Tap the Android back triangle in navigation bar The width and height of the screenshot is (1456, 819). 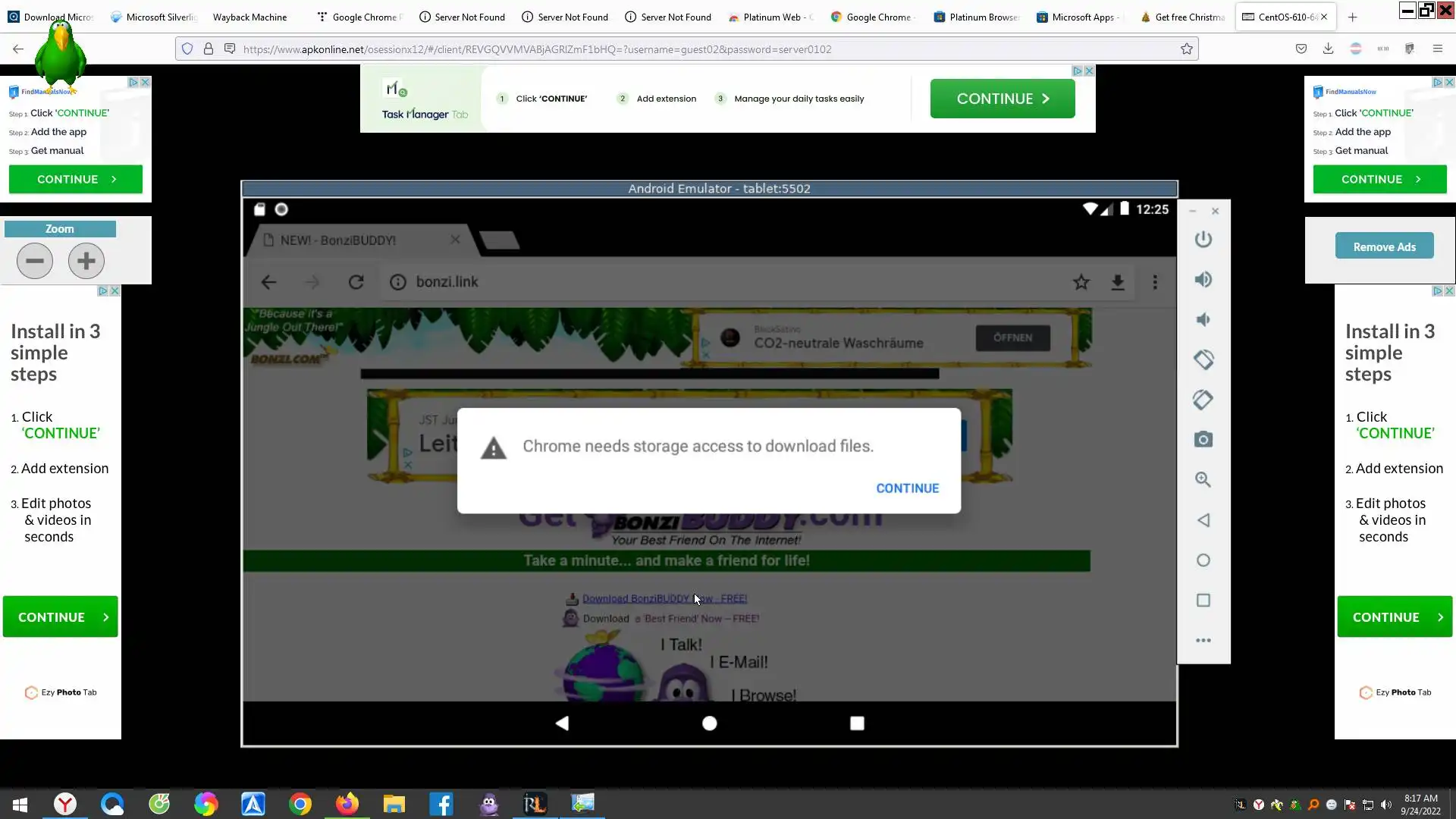(x=562, y=723)
